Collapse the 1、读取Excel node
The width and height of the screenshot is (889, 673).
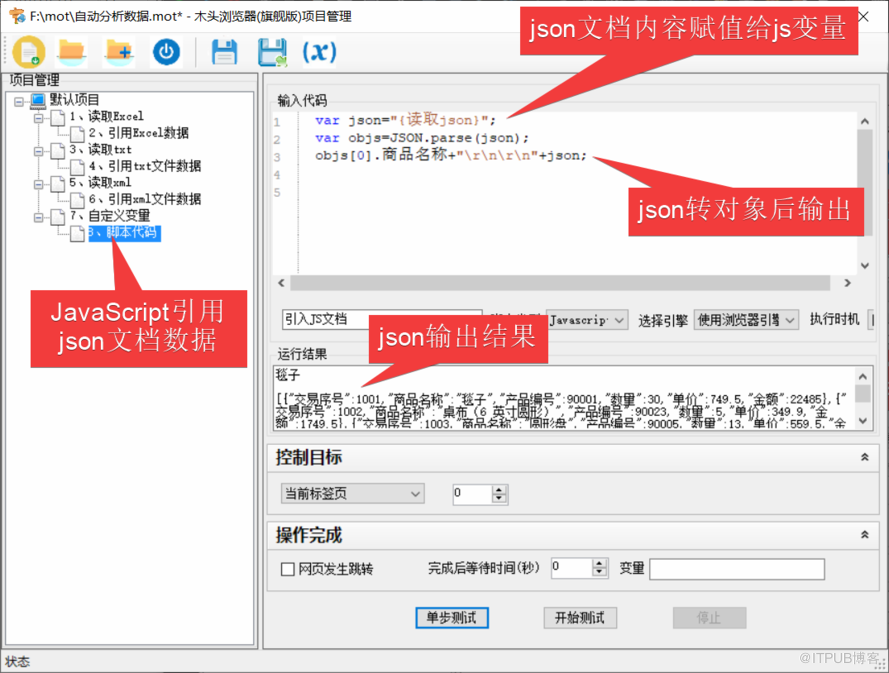(39, 118)
